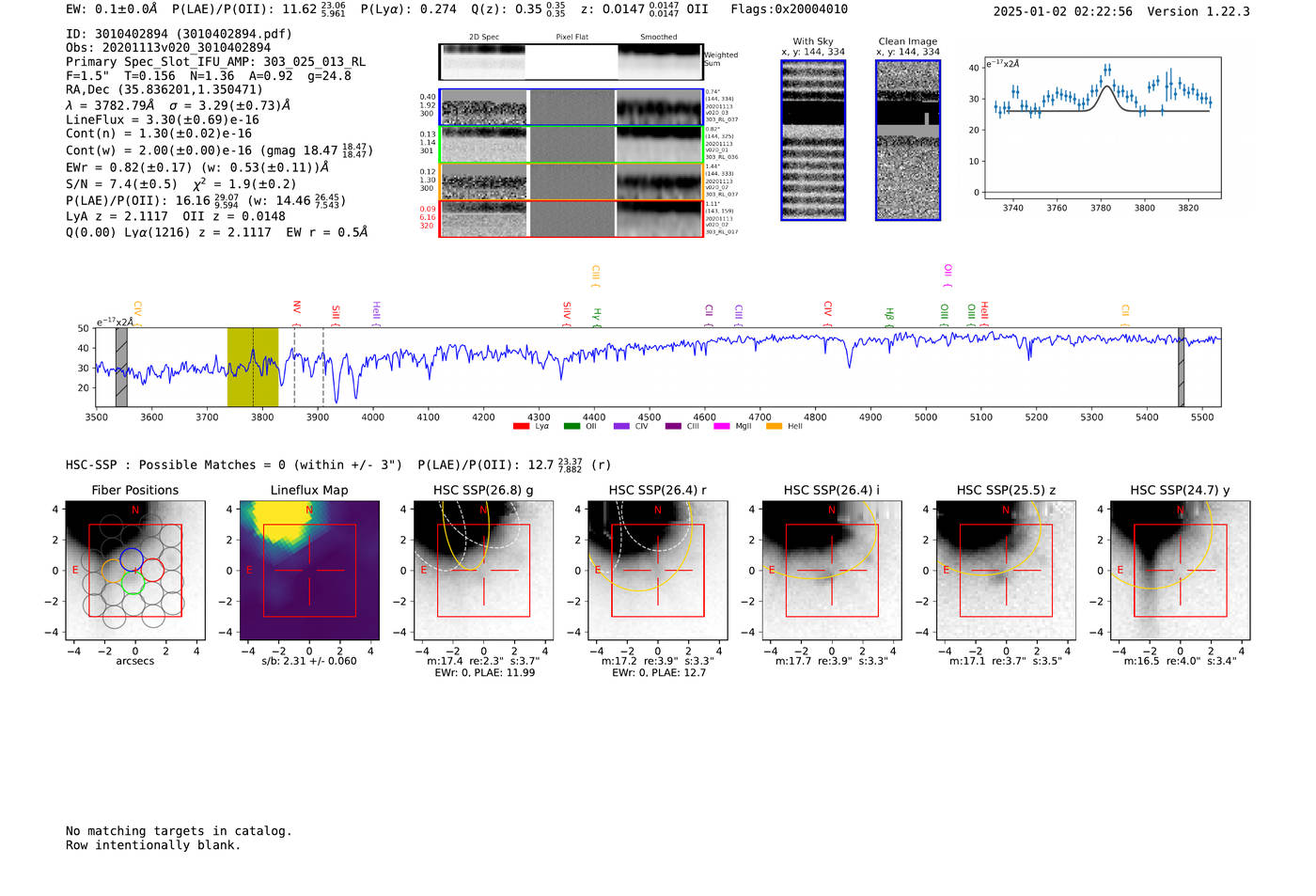The image size is (1316, 896).
Task: Click the Primary Spec_Slot_IFU_AMP: 303_025_013_RL line
Action: (x=216, y=62)
